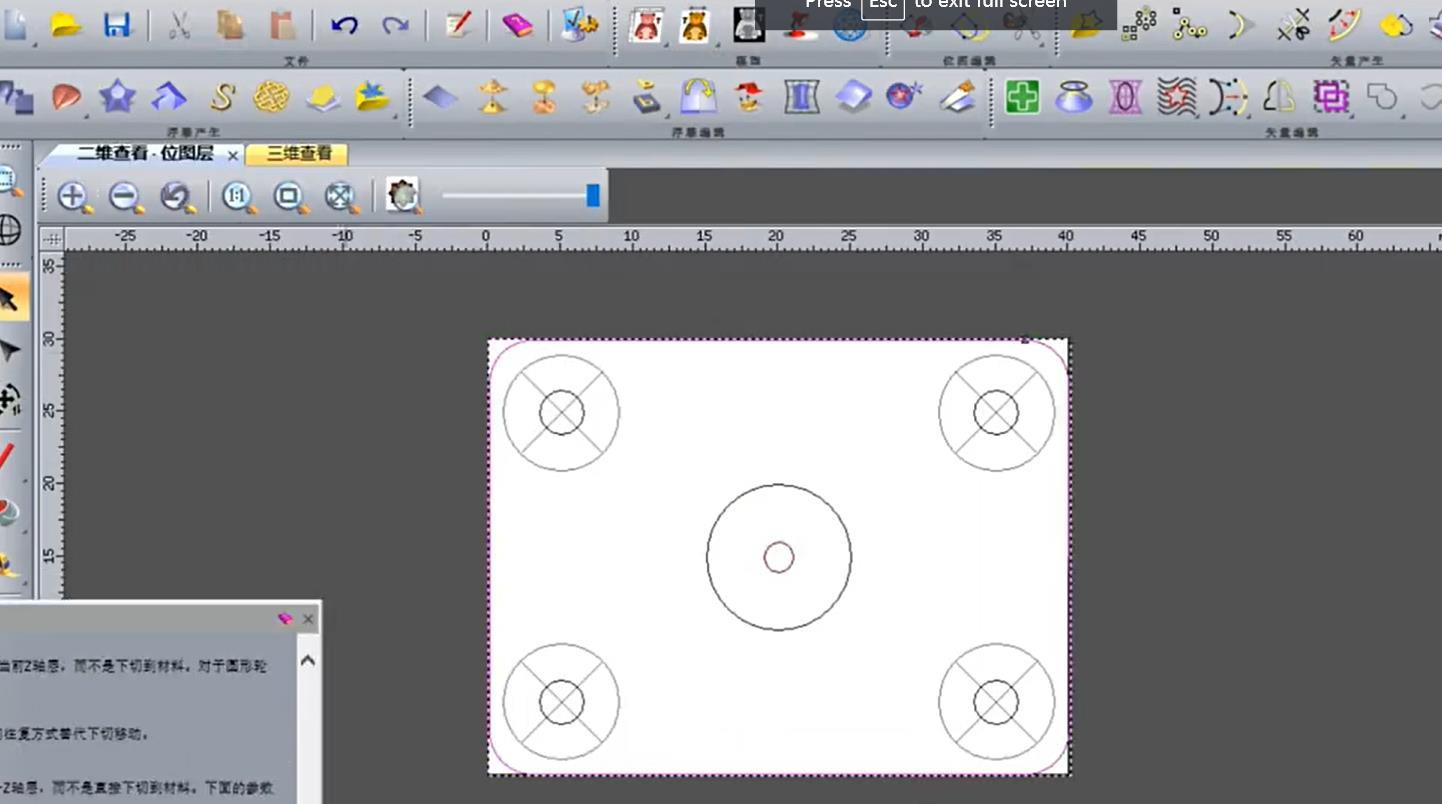
Task: Set the zoom to 1:1 scale
Action: pyautogui.click(x=239, y=196)
